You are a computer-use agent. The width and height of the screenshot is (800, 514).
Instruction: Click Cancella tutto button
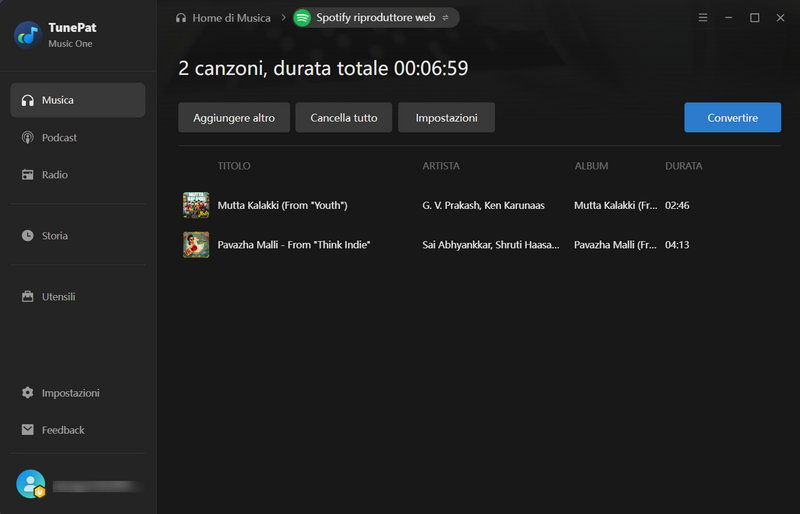click(344, 117)
